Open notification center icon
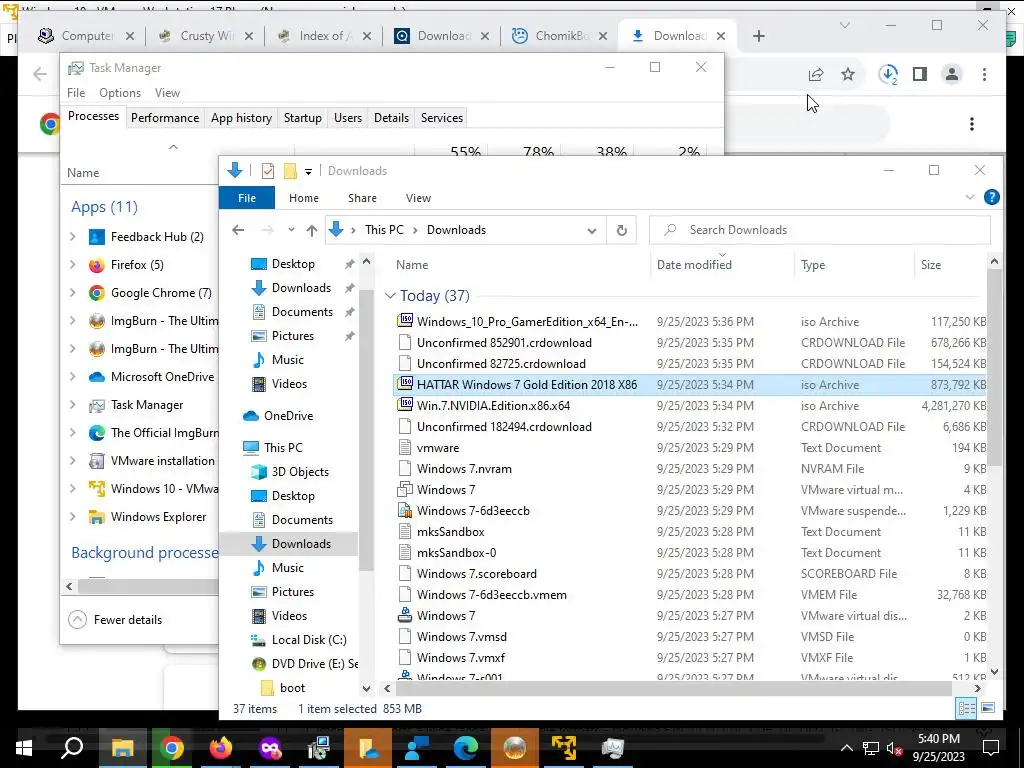1024x768 pixels. 991,748
